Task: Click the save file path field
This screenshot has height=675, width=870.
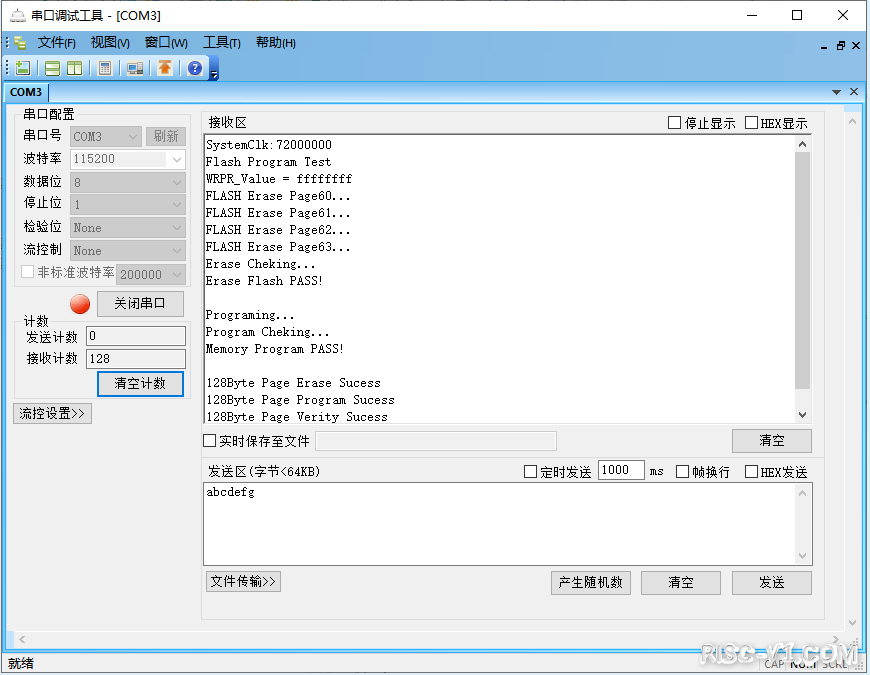Action: (436, 441)
